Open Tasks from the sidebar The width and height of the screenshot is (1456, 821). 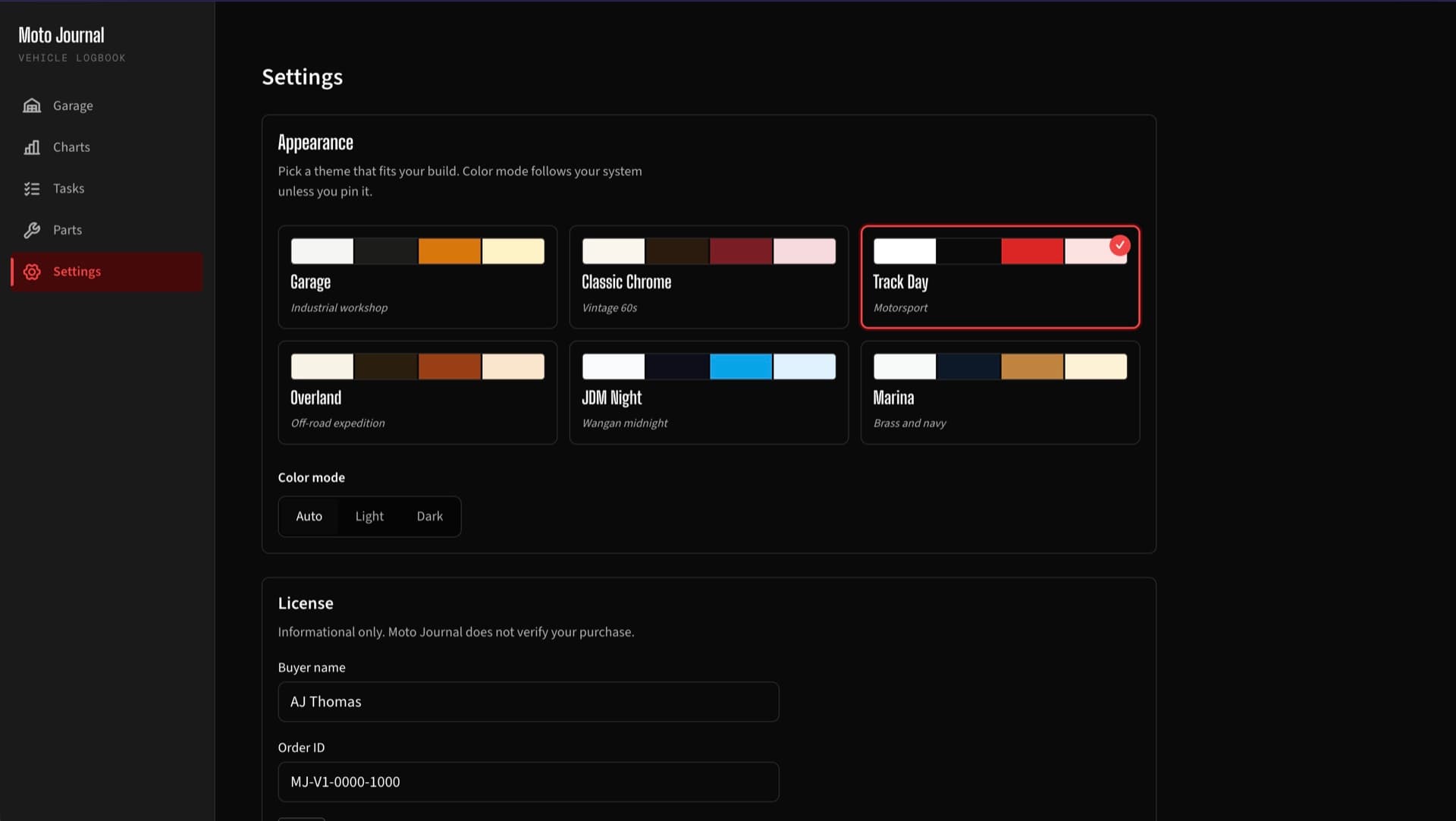coord(68,188)
